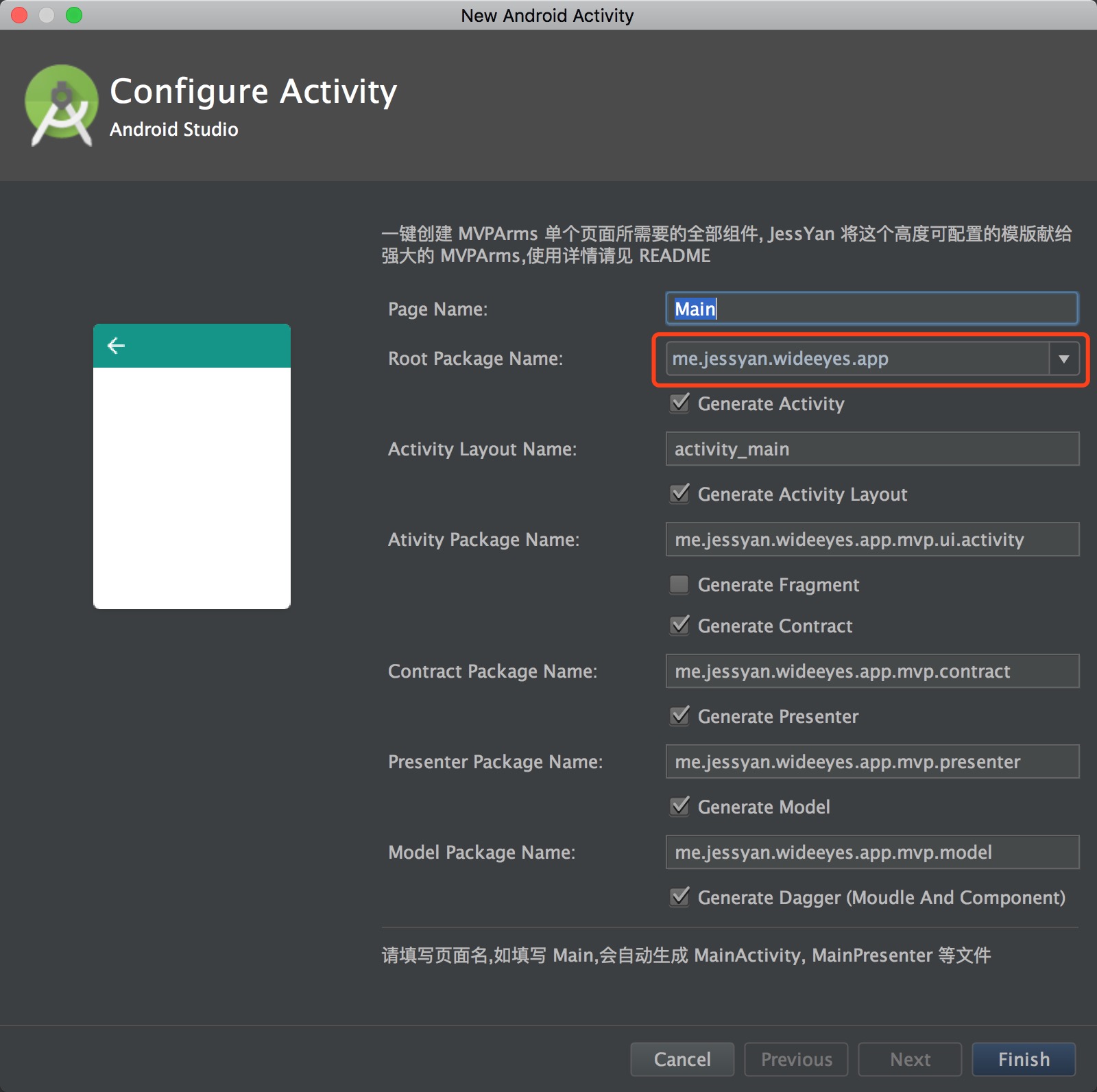Click the MVPArms description text mentioning README
Screen dimensions: 1097x1092
coord(727,245)
